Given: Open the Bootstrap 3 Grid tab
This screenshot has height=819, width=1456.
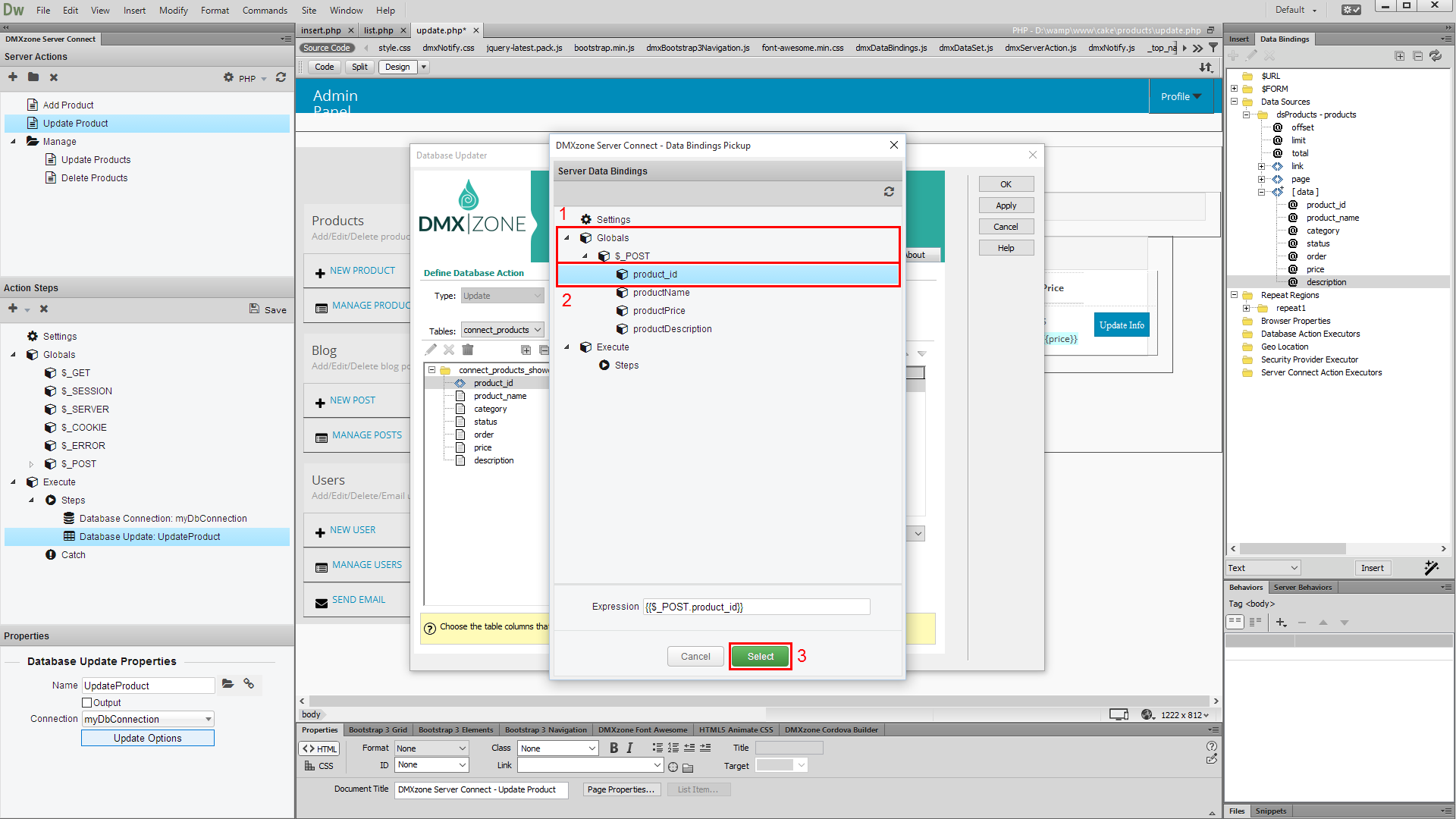Looking at the screenshot, I should click(378, 730).
